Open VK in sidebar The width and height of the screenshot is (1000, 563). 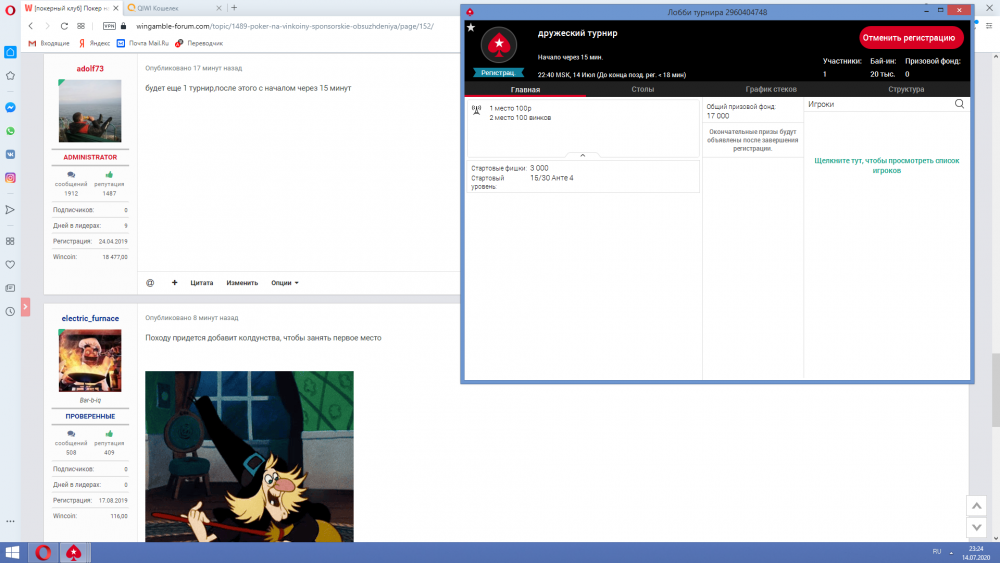[10, 154]
